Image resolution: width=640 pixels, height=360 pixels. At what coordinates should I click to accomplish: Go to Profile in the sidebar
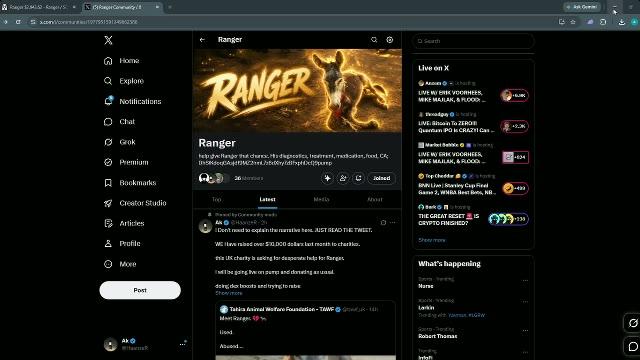pyautogui.click(x=122, y=244)
